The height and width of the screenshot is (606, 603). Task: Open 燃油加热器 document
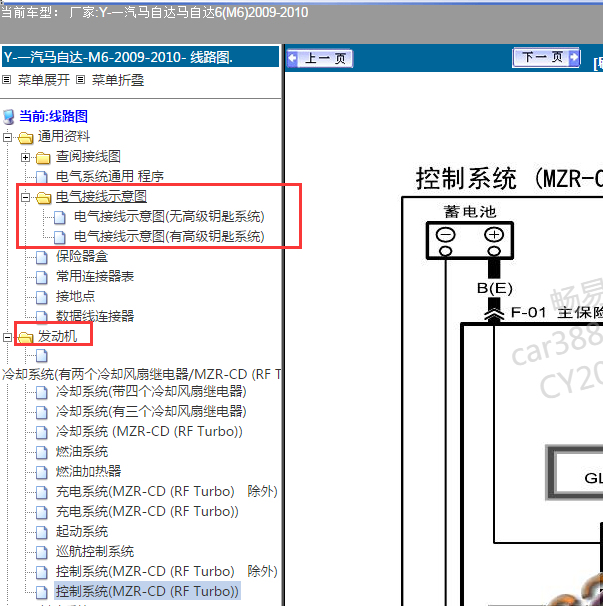pos(89,471)
